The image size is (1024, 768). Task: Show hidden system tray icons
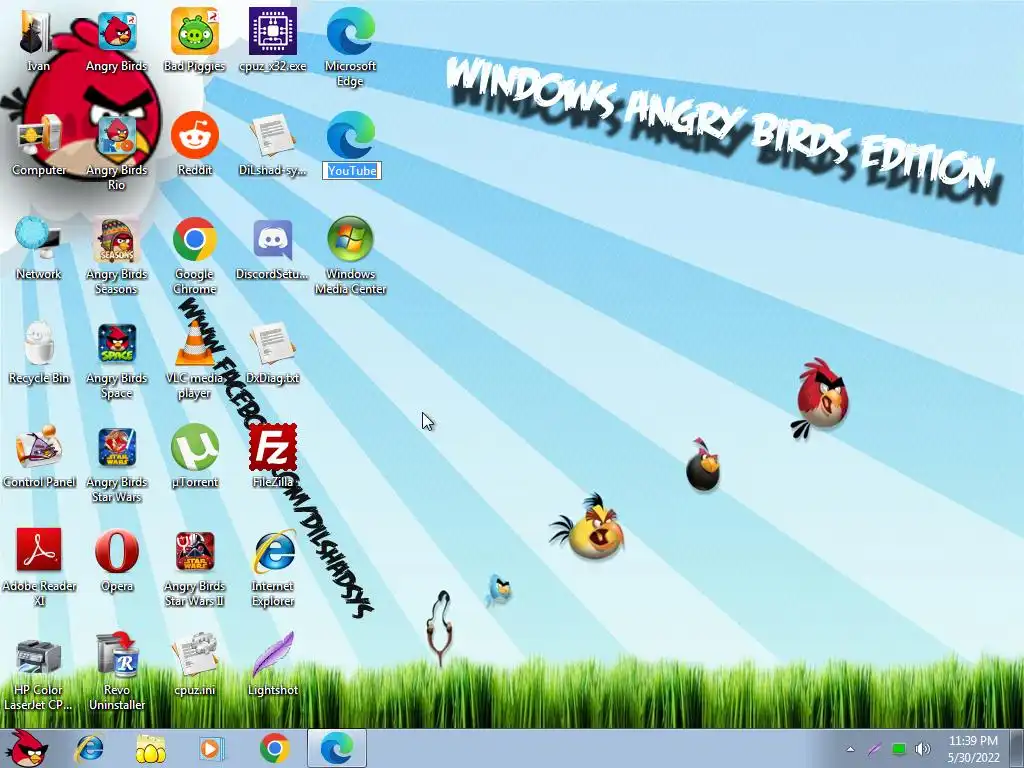coord(850,749)
